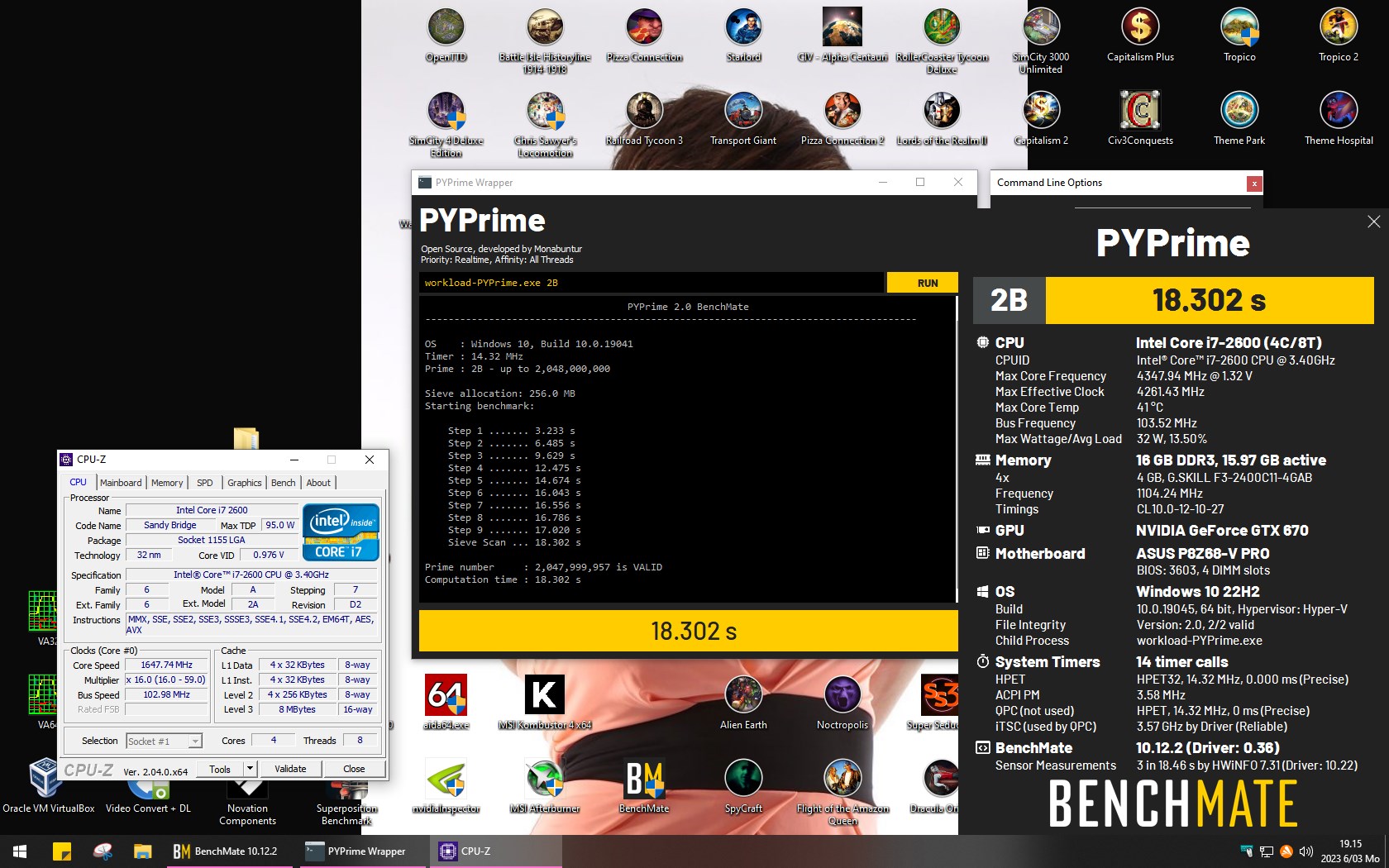Open Battle Isle Historyline 1914-1918 icon

pyautogui.click(x=545, y=40)
